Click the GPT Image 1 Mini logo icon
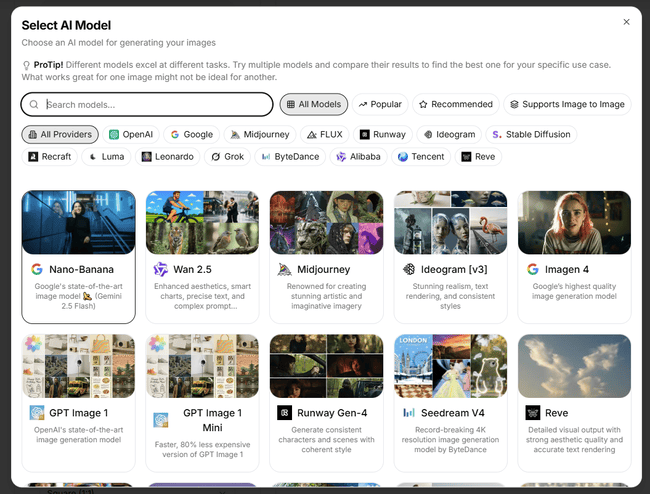 161,419
